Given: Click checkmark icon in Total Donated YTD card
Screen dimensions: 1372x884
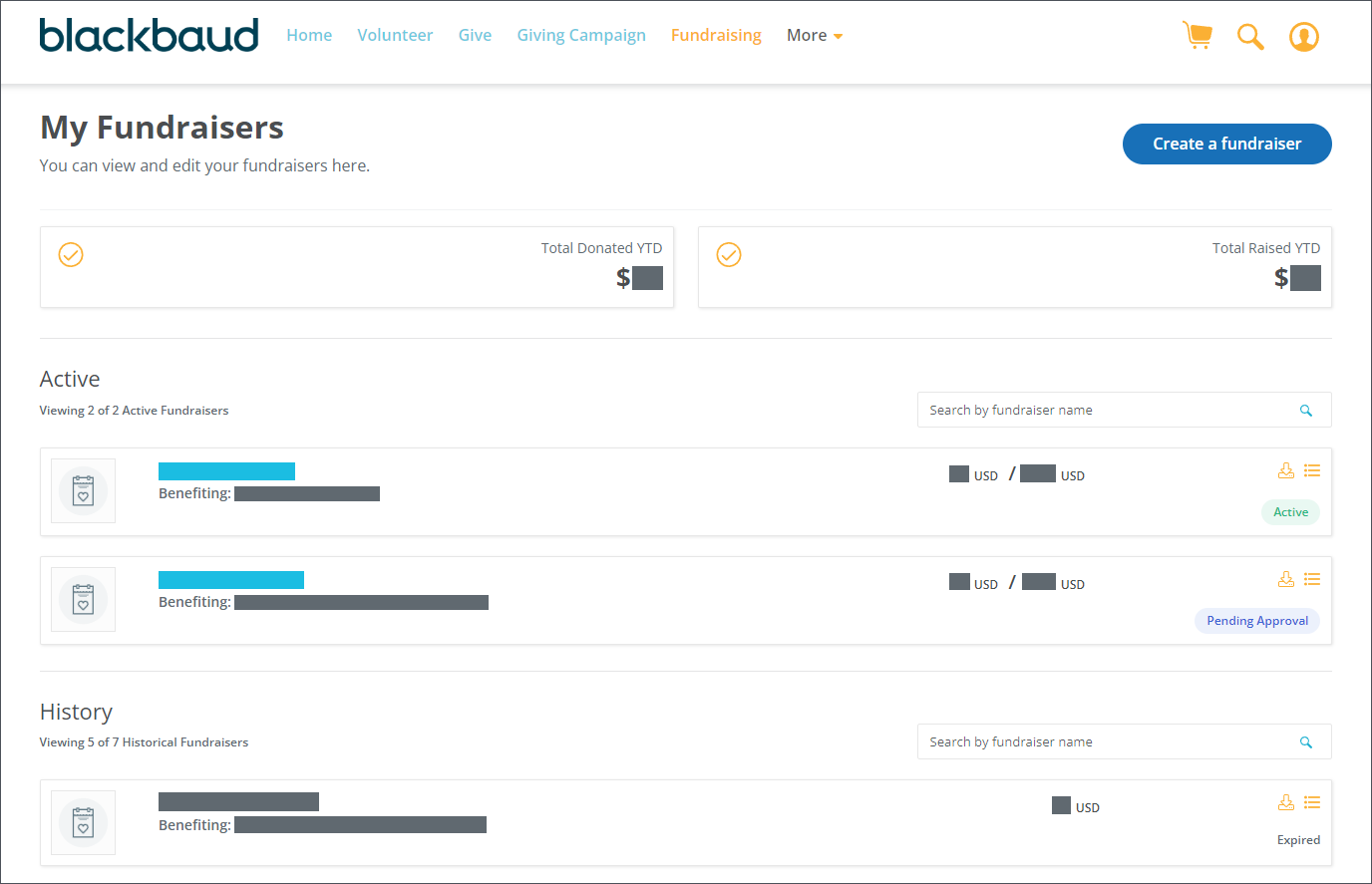Looking at the screenshot, I should 71,255.
